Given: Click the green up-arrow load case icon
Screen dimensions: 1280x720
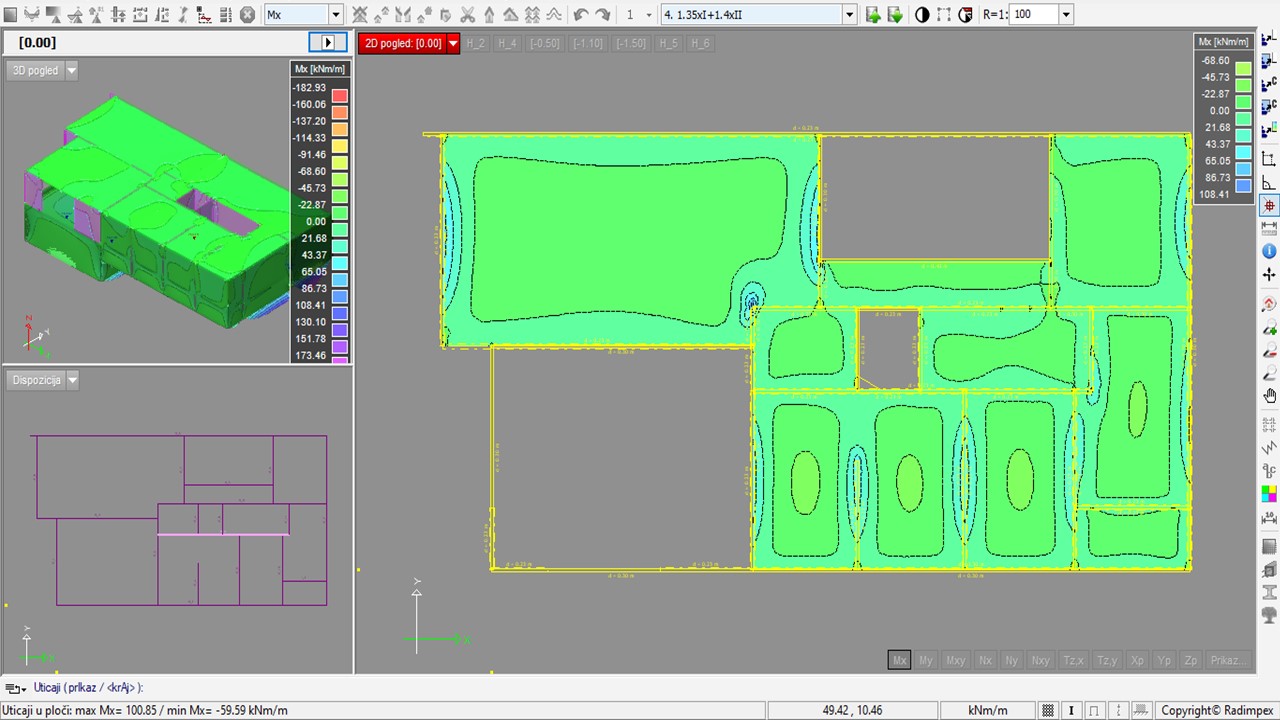Looking at the screenshot, I should (x=873, y=15).
